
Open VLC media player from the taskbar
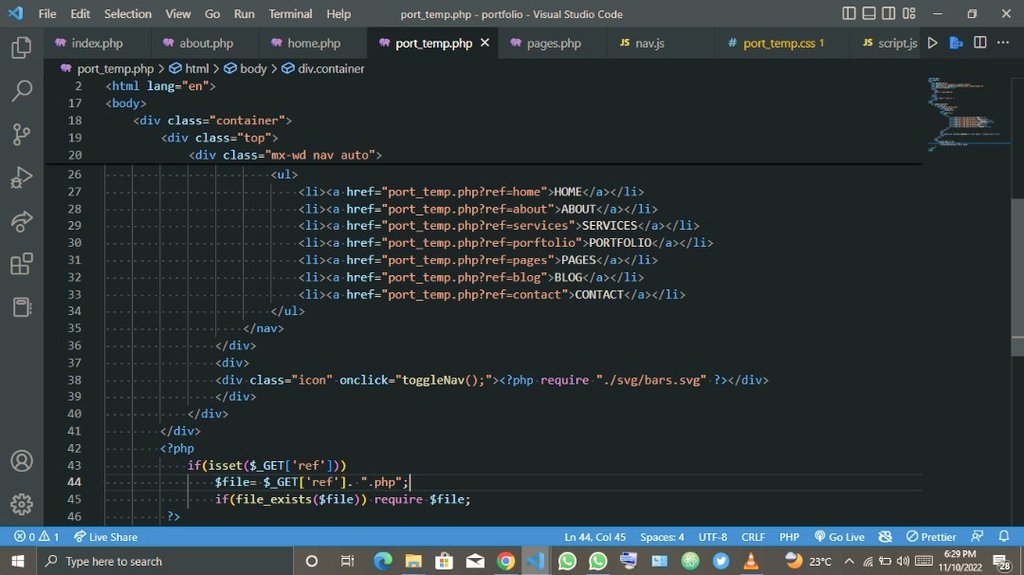tap(751, 561)
